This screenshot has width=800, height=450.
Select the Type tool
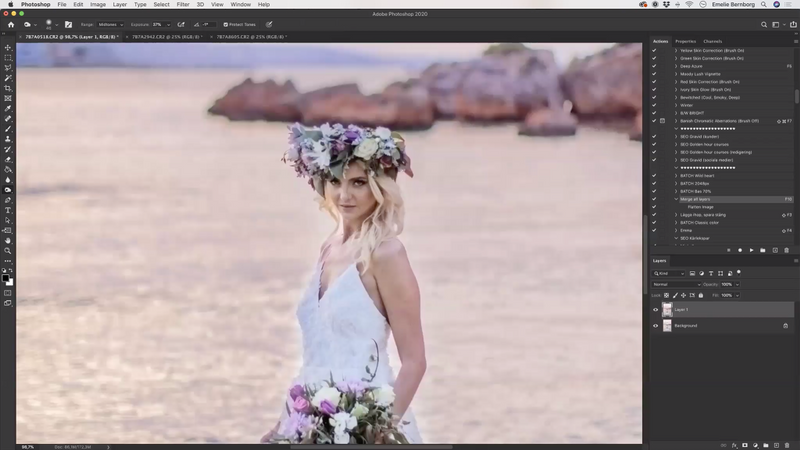8,210
